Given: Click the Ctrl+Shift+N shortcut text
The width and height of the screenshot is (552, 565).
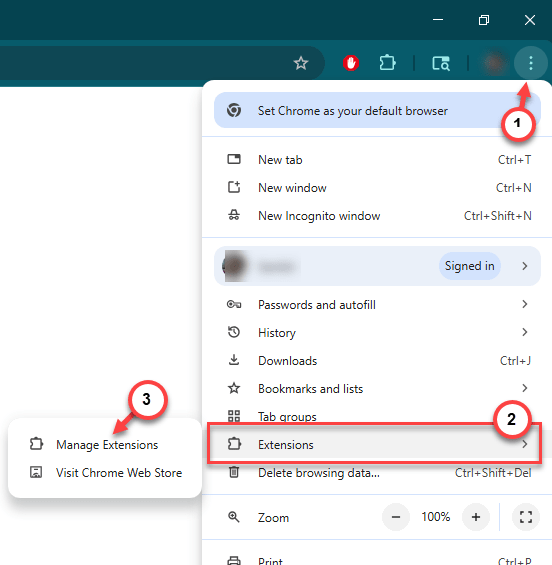Looking at the screenshot, I should point(498,216).
